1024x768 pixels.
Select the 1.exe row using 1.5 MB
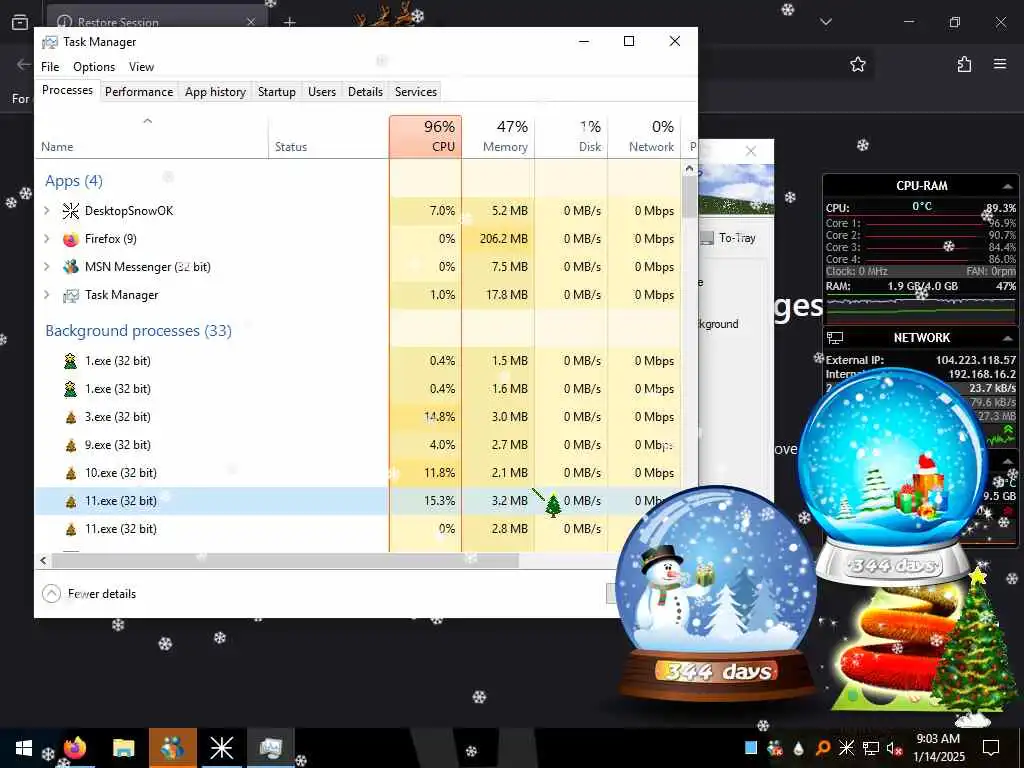coord(357,361)
